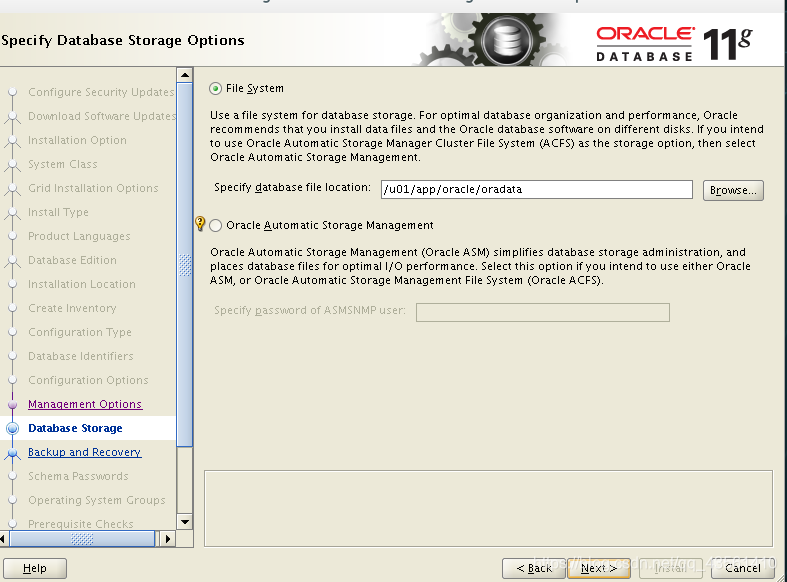This screenshot has width=787, height=582.
Task: Click the Schema Passwords step
Action: (78, 476)
